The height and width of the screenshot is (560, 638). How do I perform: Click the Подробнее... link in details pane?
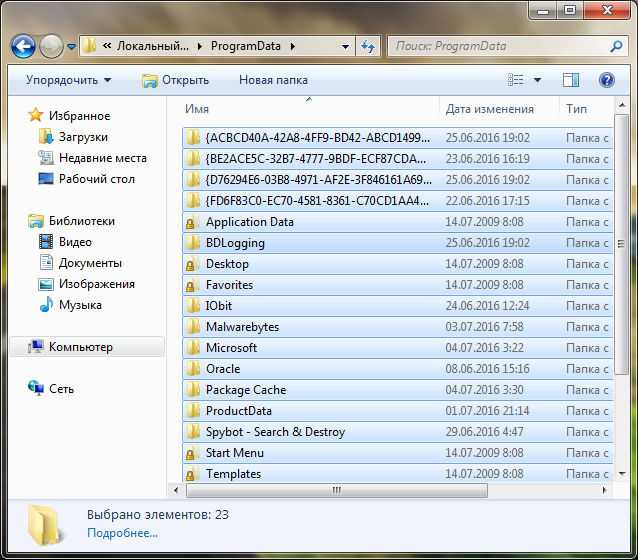click(122, 533)
